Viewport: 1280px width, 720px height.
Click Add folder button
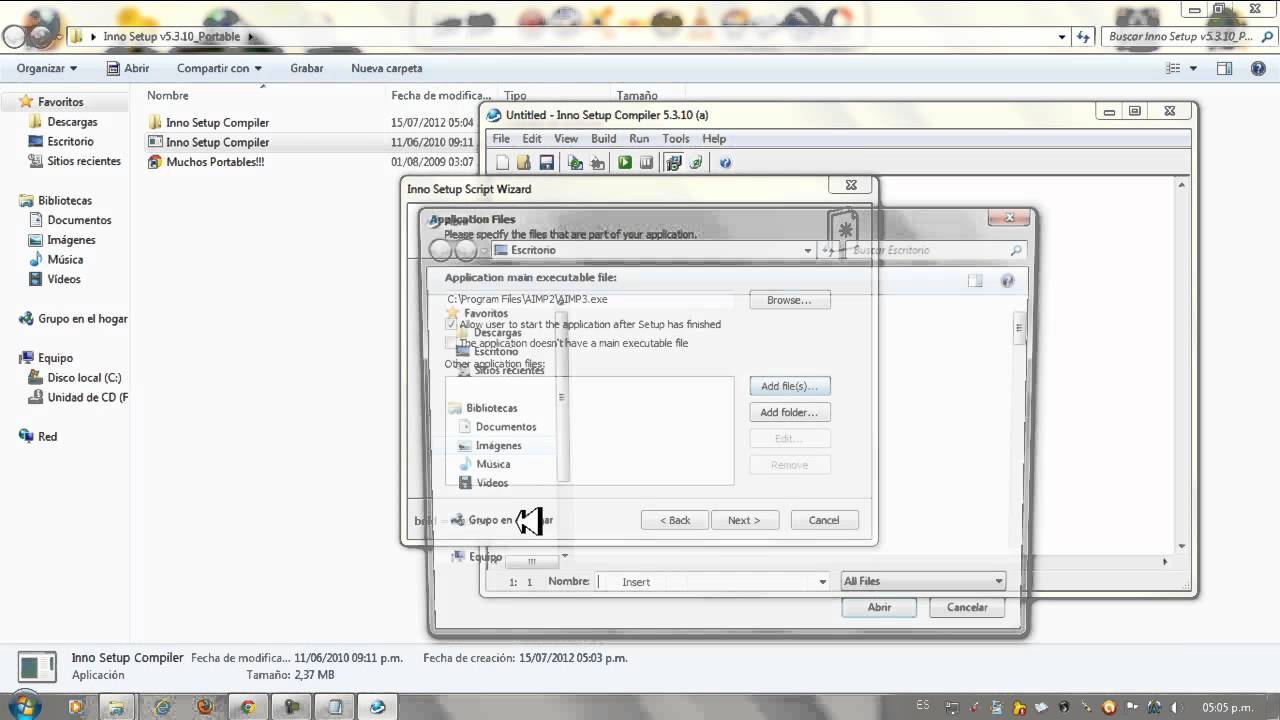click(x=790, y=412)
